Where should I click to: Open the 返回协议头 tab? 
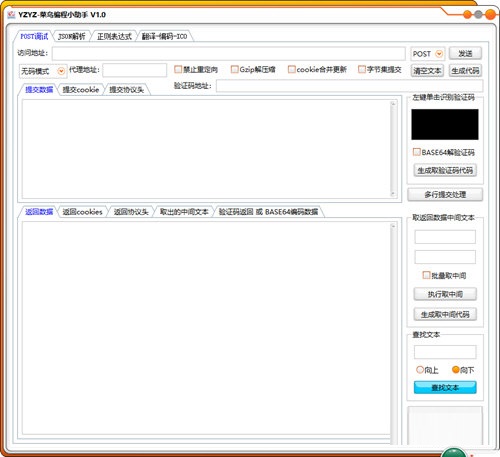click(131, 212)
